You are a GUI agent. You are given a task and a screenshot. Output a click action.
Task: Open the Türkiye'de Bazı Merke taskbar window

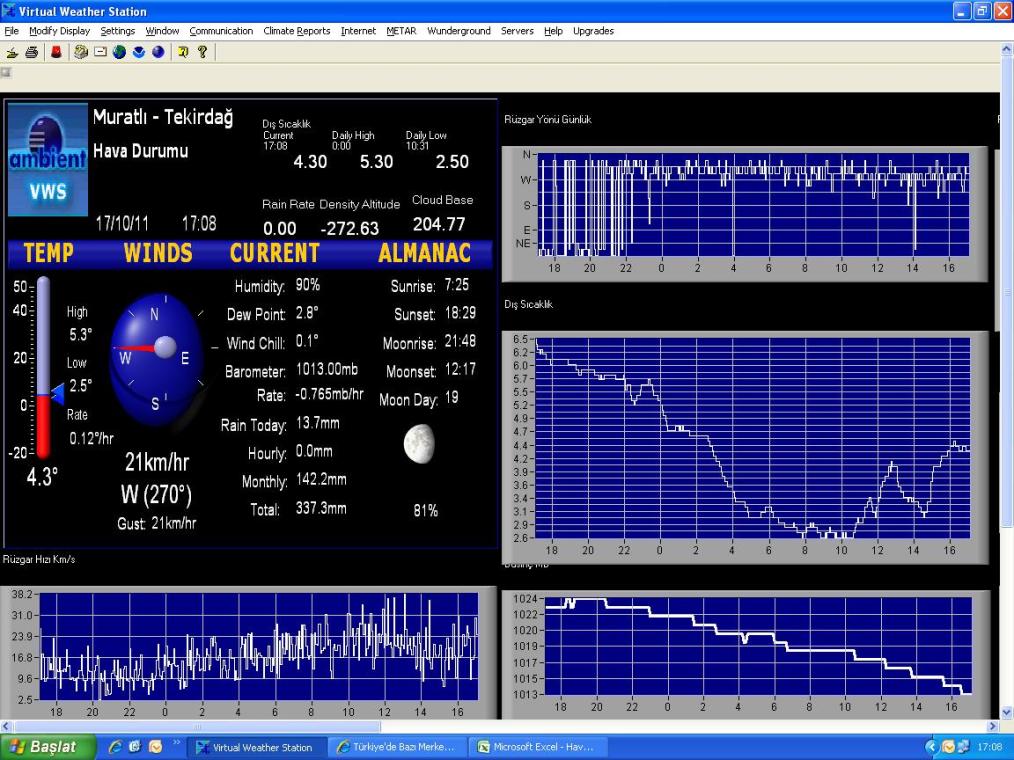click(x=396, y=747)
